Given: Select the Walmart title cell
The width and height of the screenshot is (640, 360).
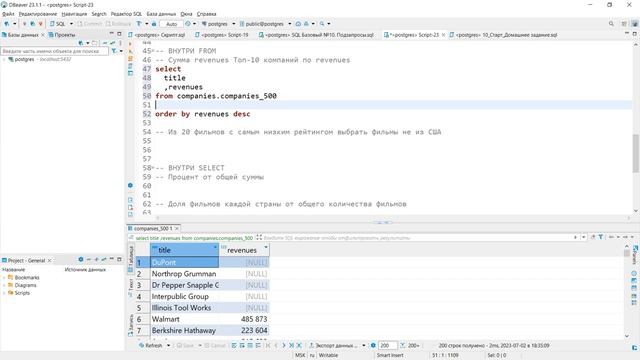Looking at the screenshot, I should click(184, 319).
